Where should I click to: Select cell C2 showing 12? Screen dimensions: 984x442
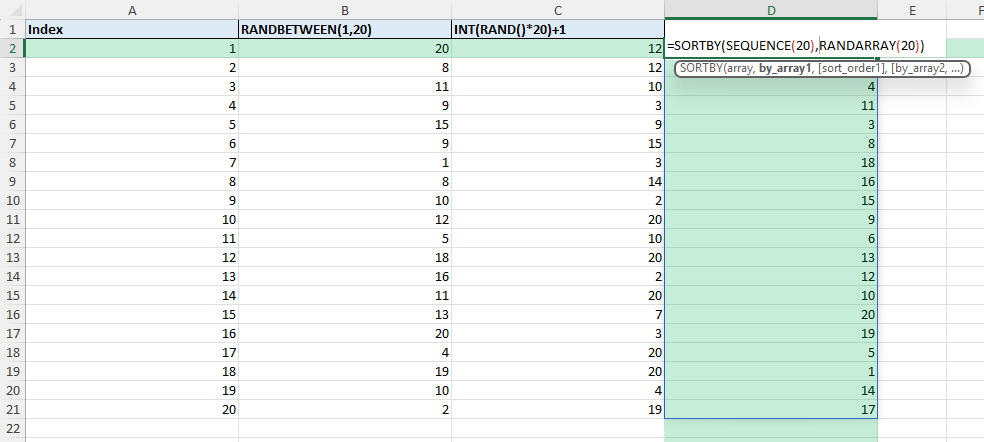[557, 48]
